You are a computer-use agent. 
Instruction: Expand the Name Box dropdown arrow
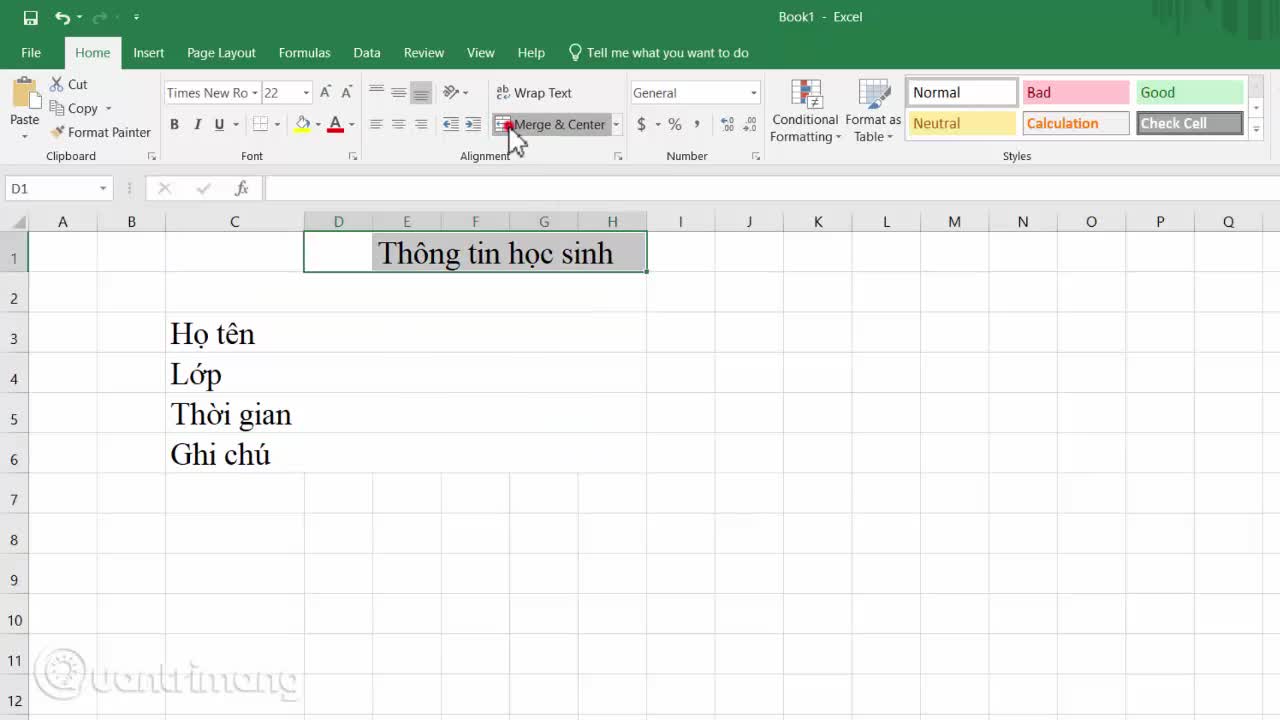click(x=102, y=188)
